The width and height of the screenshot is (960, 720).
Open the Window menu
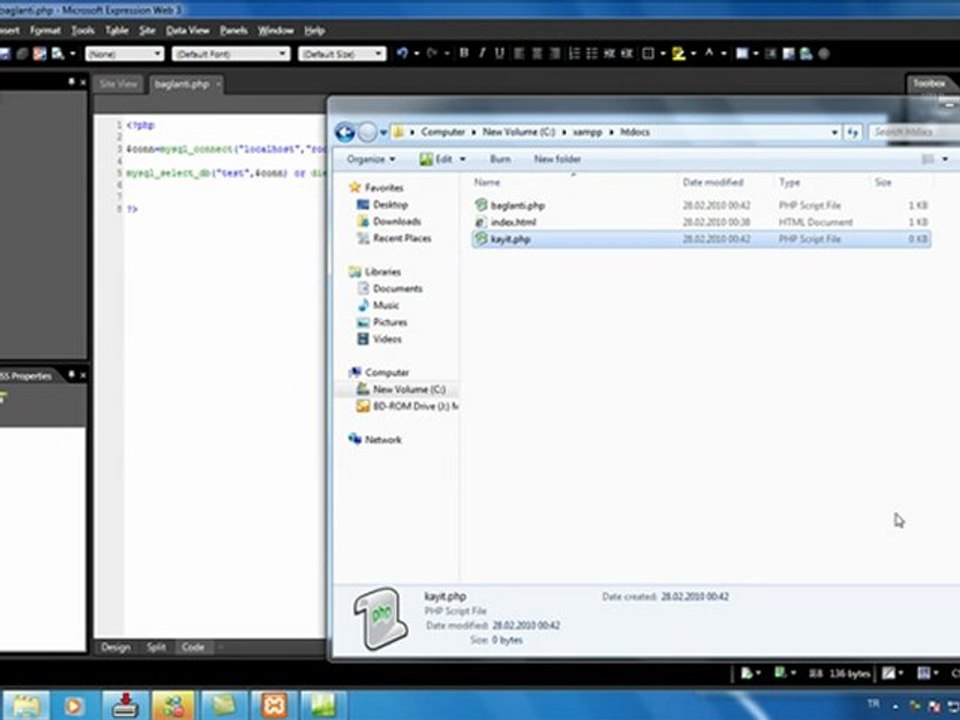276,30
